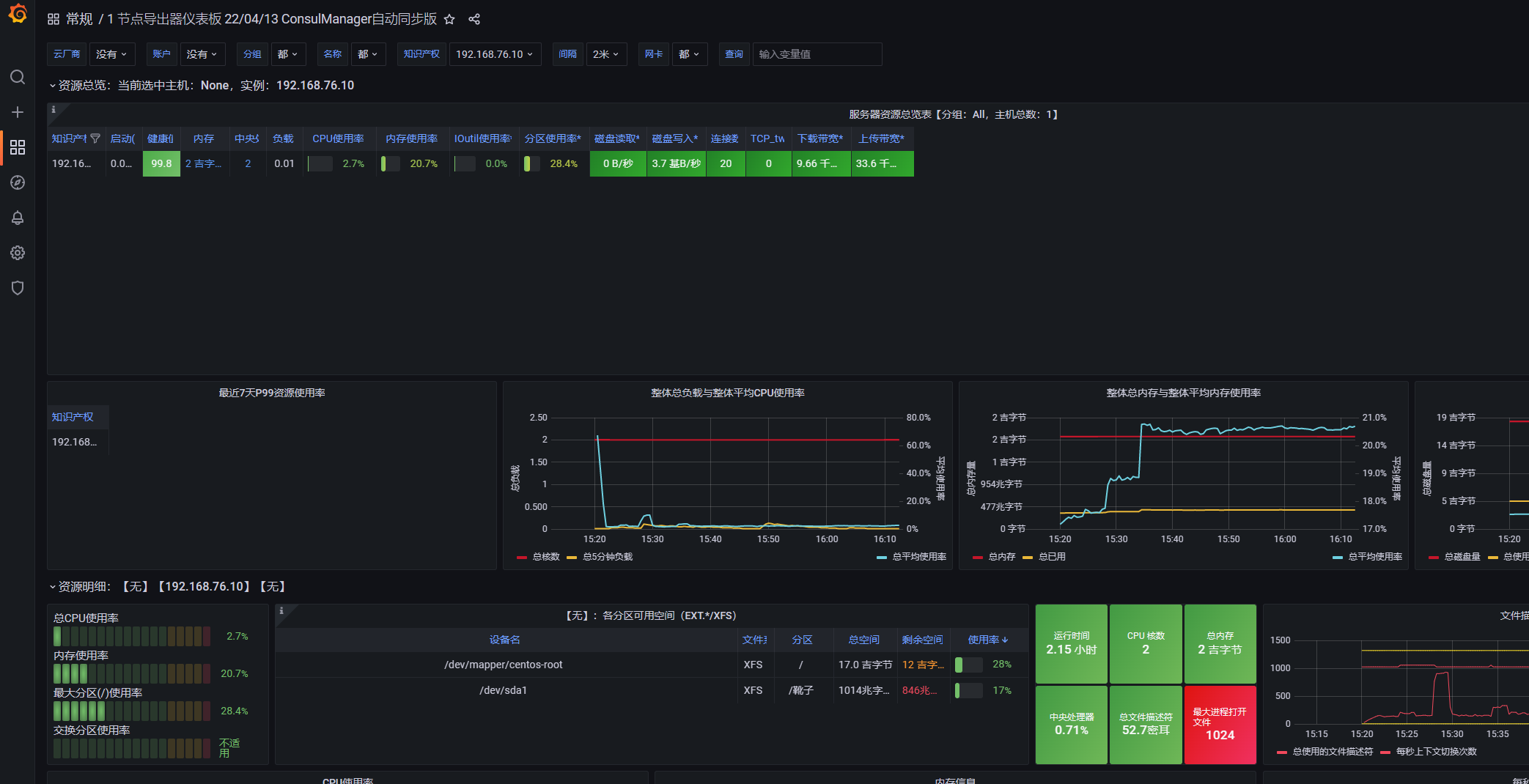Open the server admin shield icon

18,288
